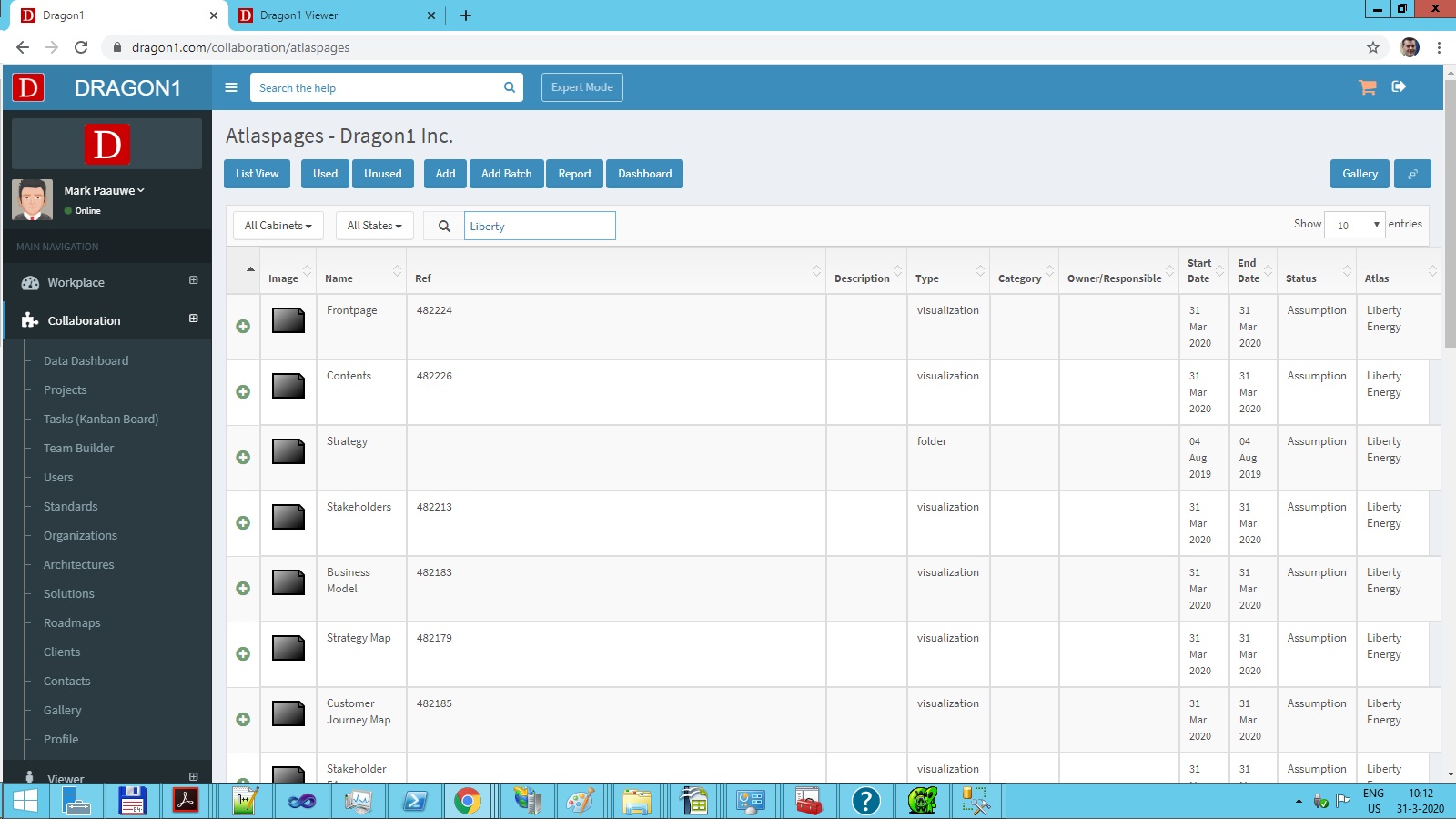Switch to List View

pyautogui.click(x=258, y=174)
